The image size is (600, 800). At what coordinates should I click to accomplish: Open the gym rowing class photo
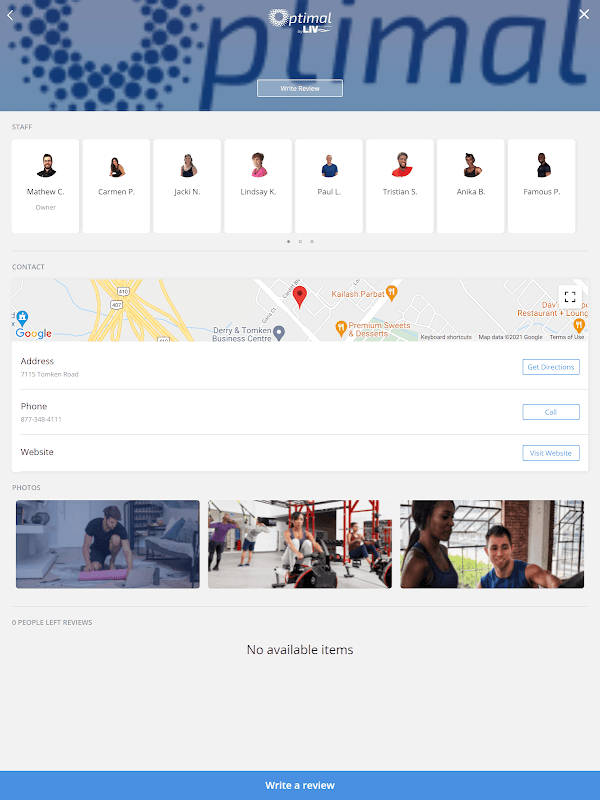tap(300, 544)
